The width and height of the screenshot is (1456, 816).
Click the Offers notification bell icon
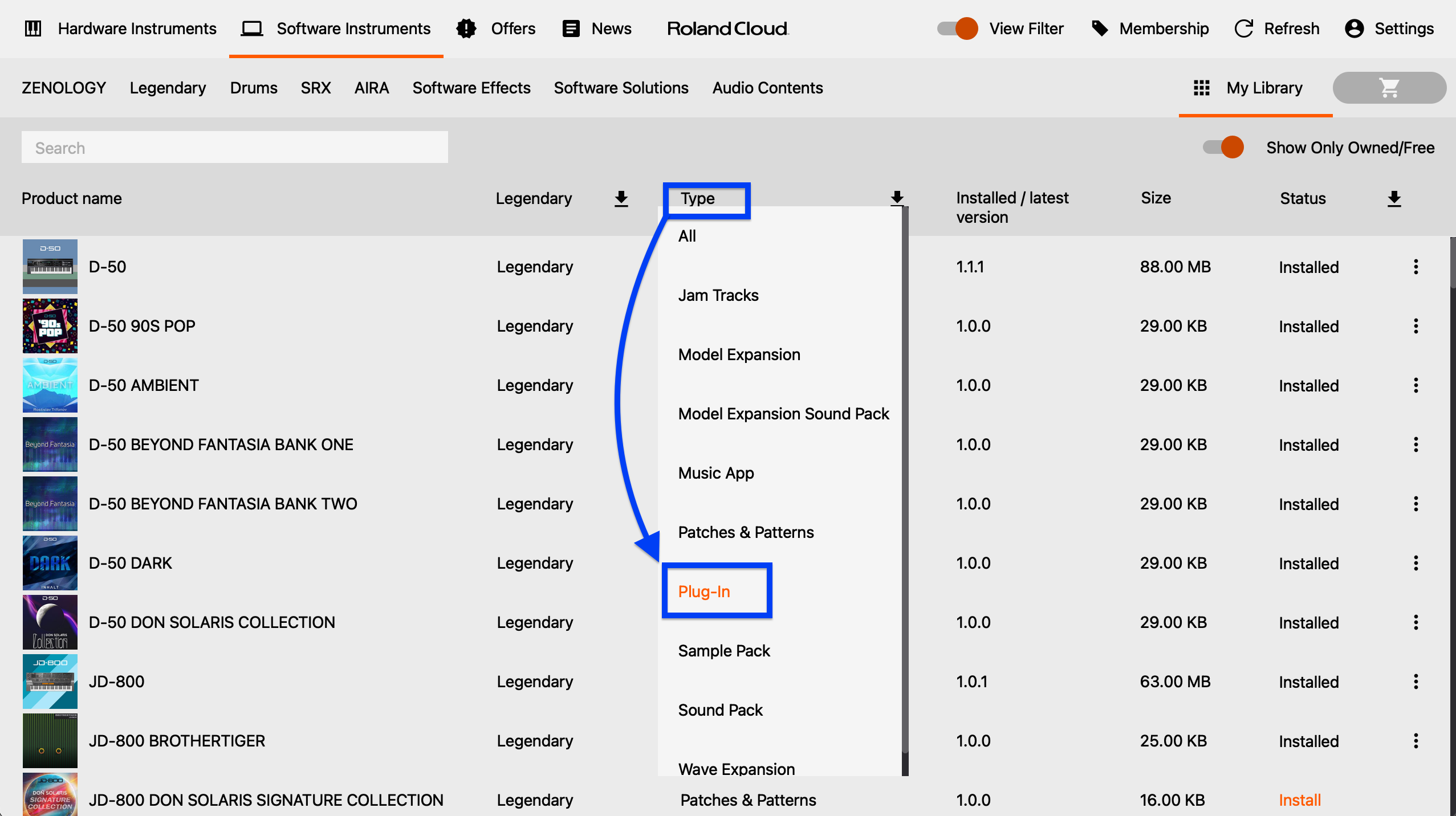(x=466, y=28)
